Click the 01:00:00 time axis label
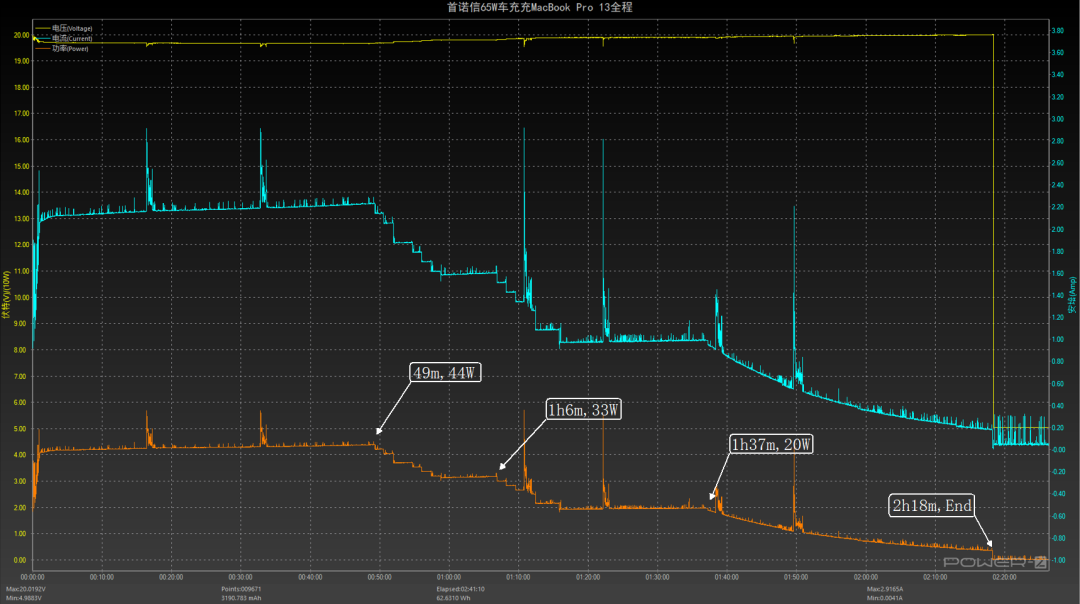 449,577
